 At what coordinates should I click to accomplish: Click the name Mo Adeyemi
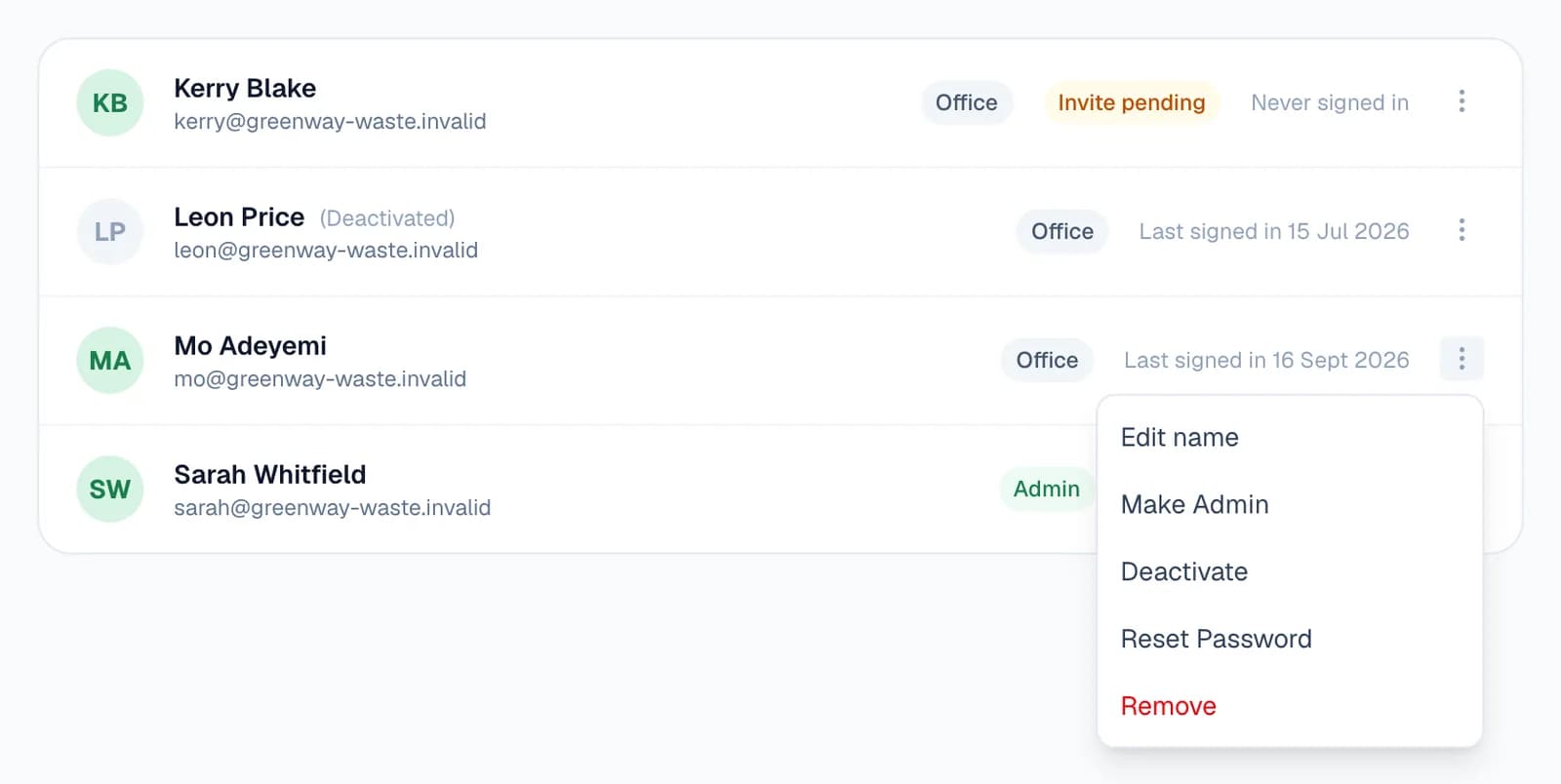pyautogui.click(x=250, y=345)
